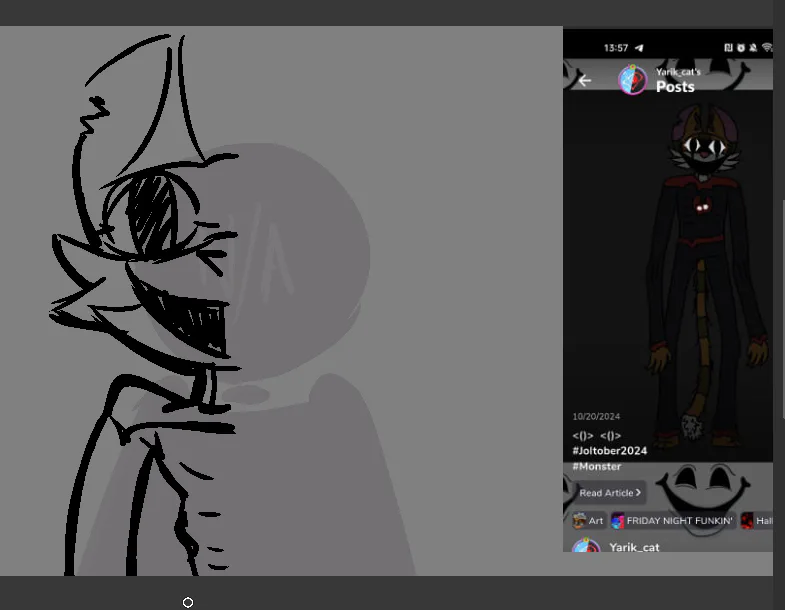Click the vertical scrollbar at the window's right edge
785x610 pixels.
[783, 310]
